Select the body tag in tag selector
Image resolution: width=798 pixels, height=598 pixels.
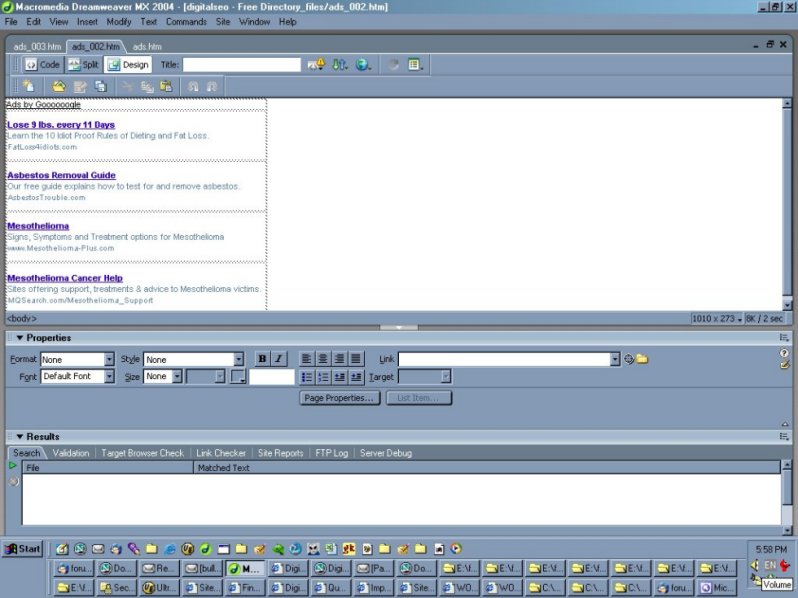[x=21, y=319]
